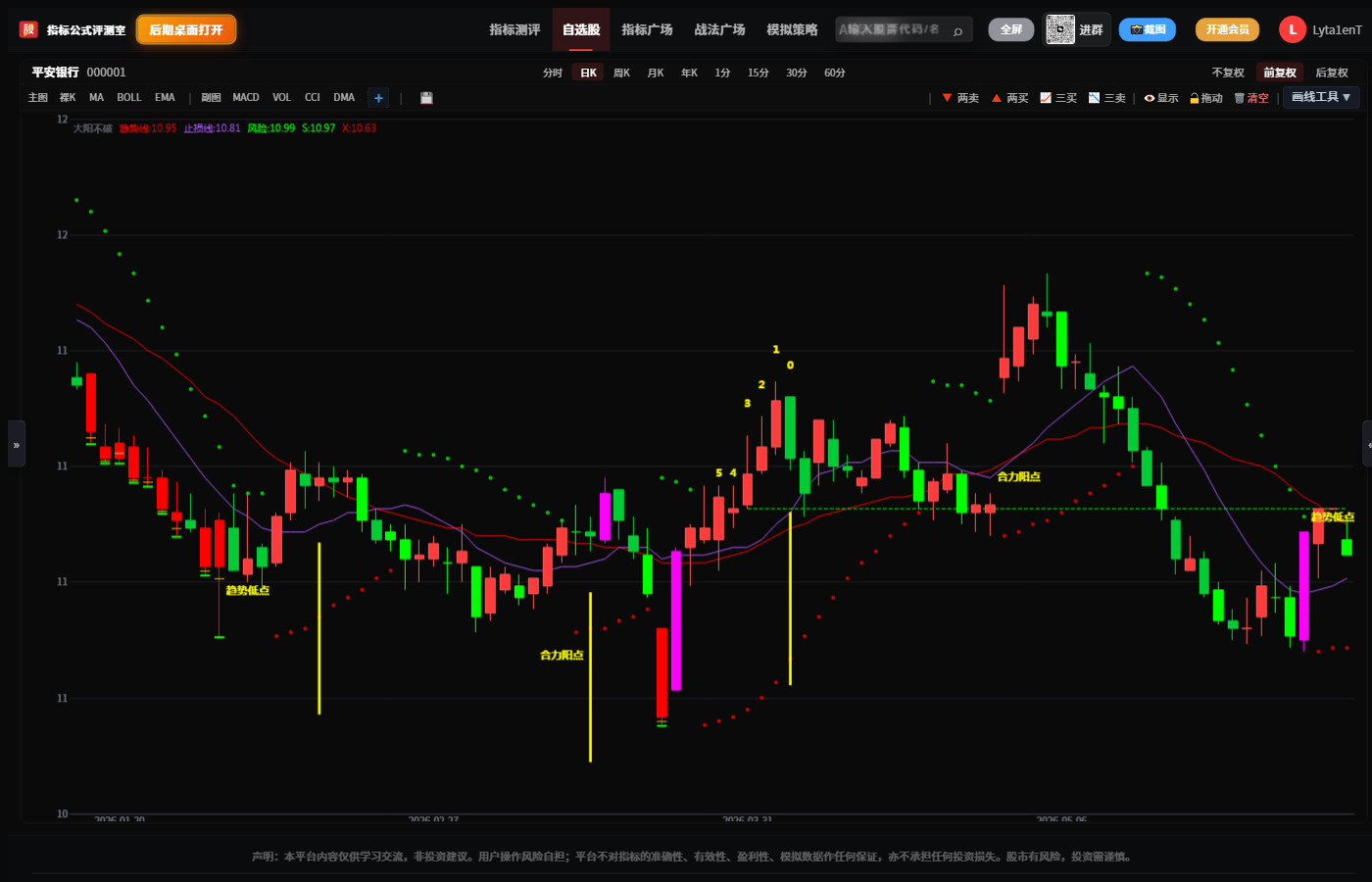Expand the left side panel arrow
The image size is (1372, 882).
coord(17,444)
